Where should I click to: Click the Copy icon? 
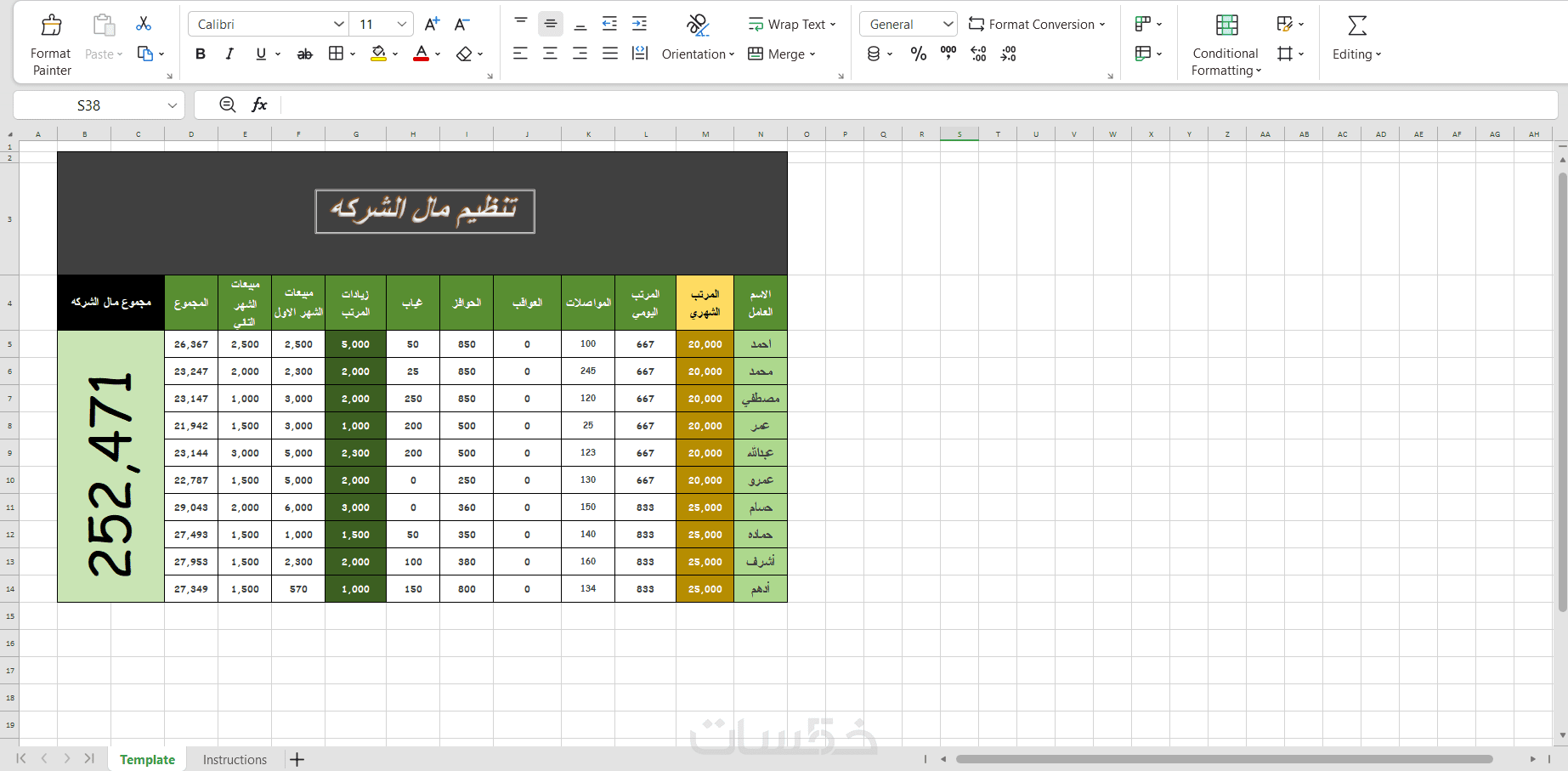coord(145,54)
